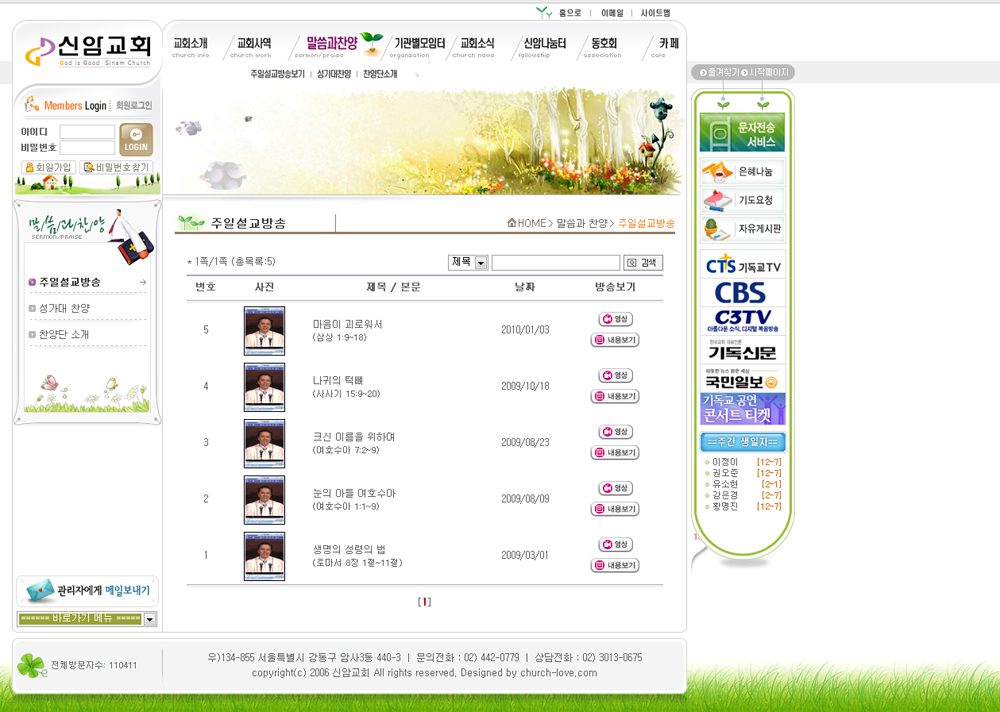This screenshot has width=1000, height=712.
Task: Open the CTS Christian TV banner
Action: pyautogui.click(x=742, y=266)
